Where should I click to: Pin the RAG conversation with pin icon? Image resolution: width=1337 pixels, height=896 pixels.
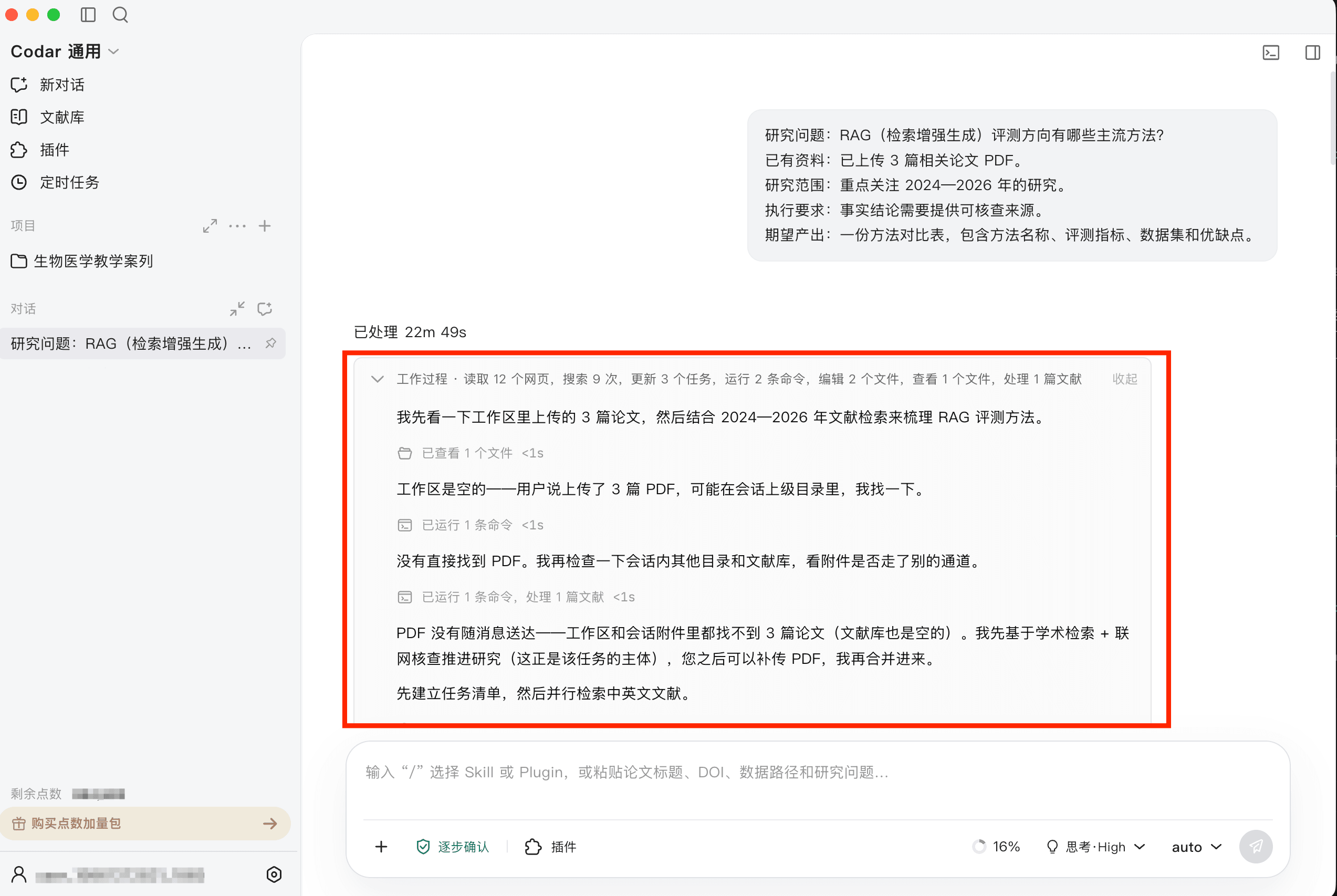pos(271,343)
